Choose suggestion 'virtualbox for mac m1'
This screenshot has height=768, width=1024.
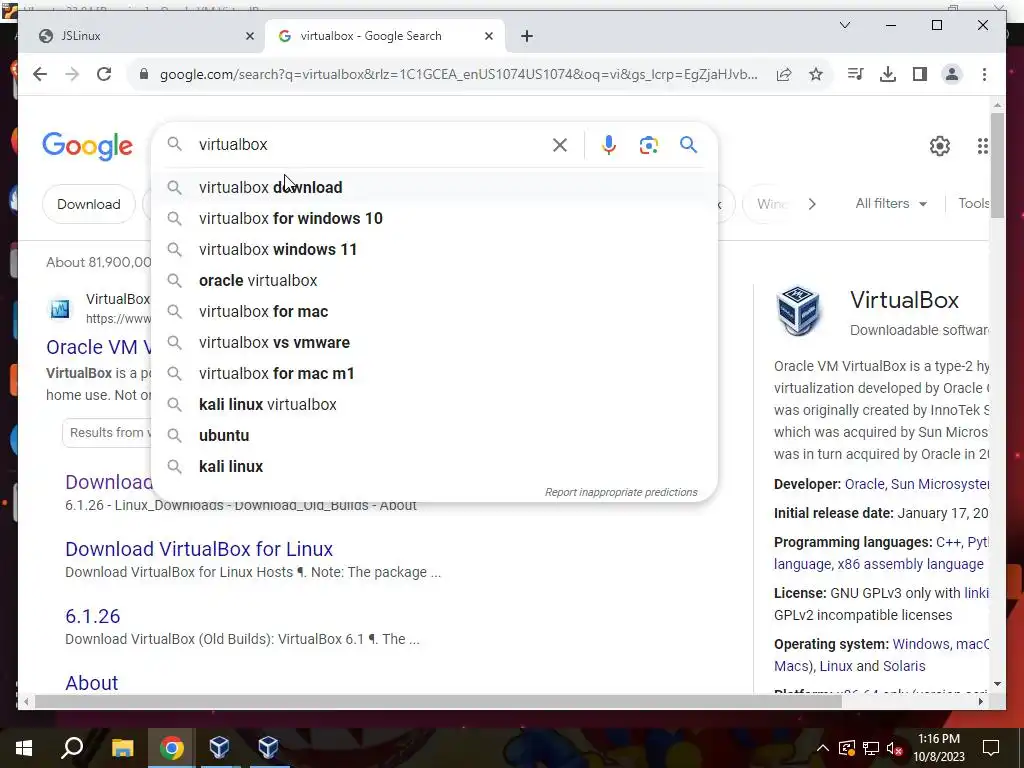(434, 374)
